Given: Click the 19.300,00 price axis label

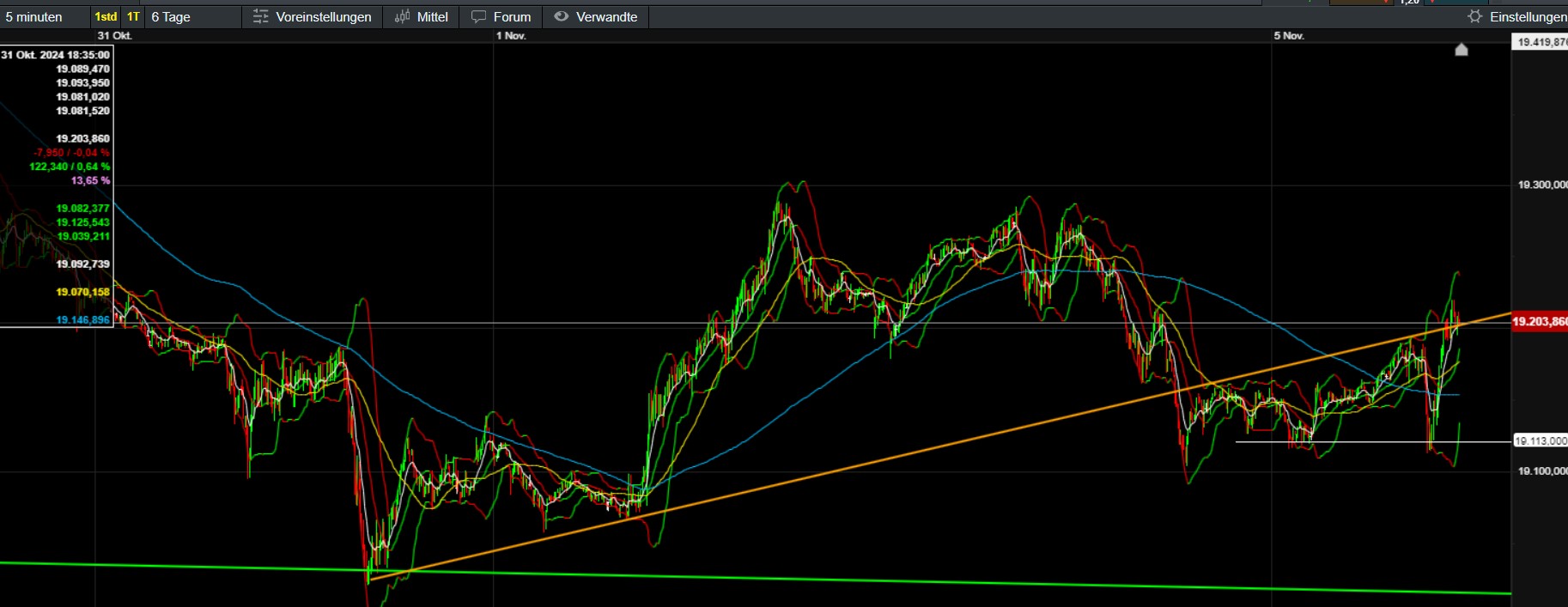Looking at the screenshot, I should click(x=1542, y=185).
